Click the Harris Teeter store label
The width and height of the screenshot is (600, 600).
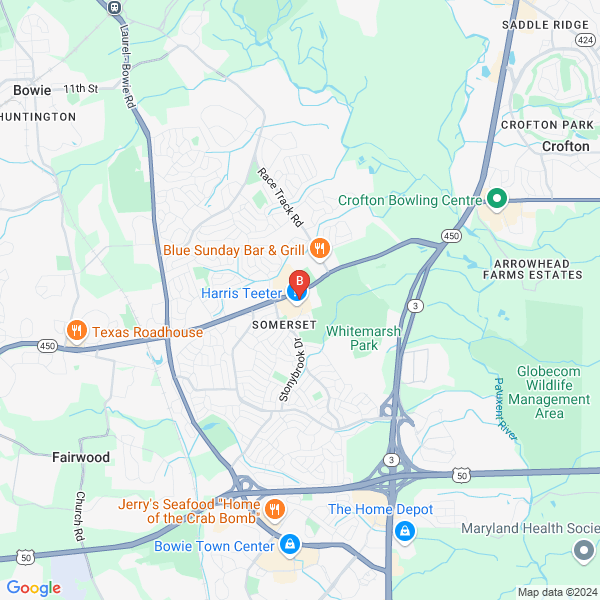click(241, 293)
